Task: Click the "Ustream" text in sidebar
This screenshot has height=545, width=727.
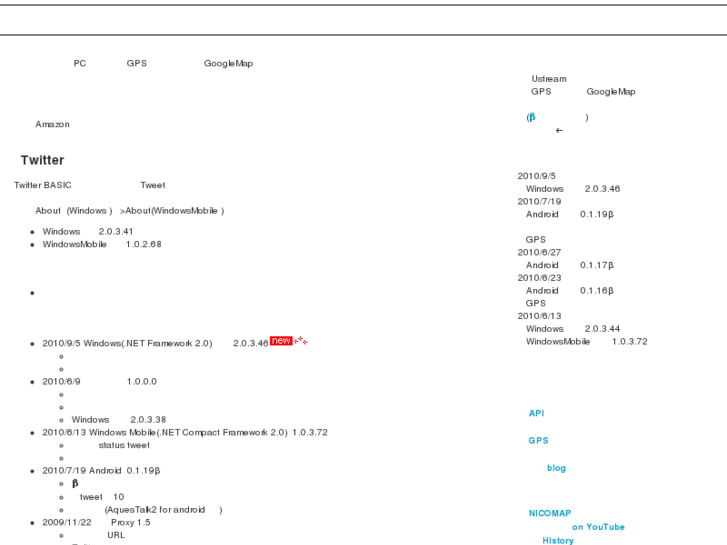Action: (x=549, y=79)
